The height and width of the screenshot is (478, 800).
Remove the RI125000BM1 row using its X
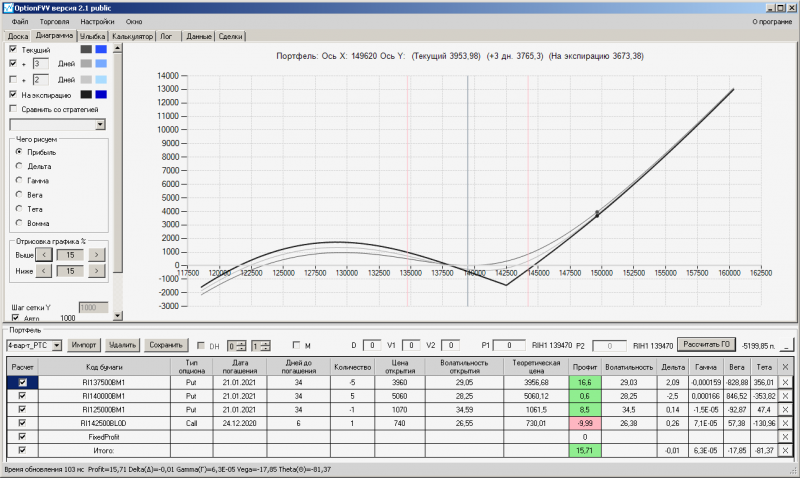(x=785, y=410)
